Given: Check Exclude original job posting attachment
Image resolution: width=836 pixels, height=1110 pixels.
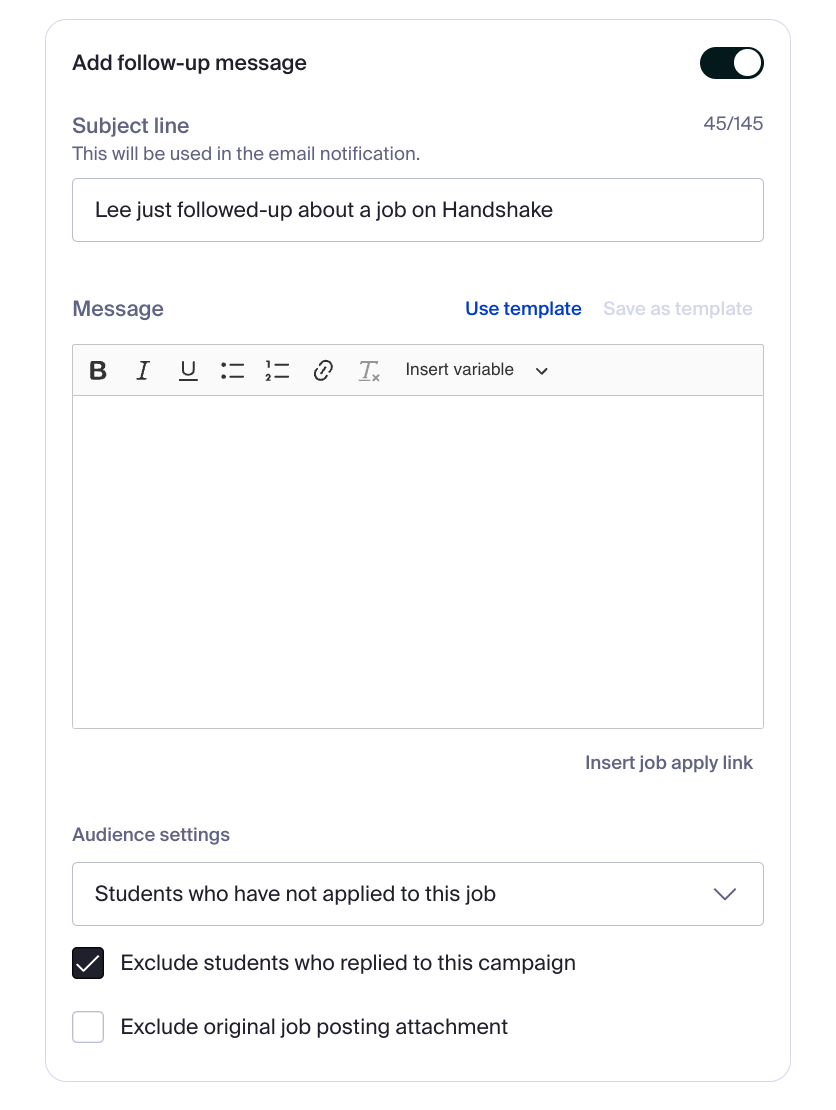Looking at the screenshot, I should point(88,1027).
